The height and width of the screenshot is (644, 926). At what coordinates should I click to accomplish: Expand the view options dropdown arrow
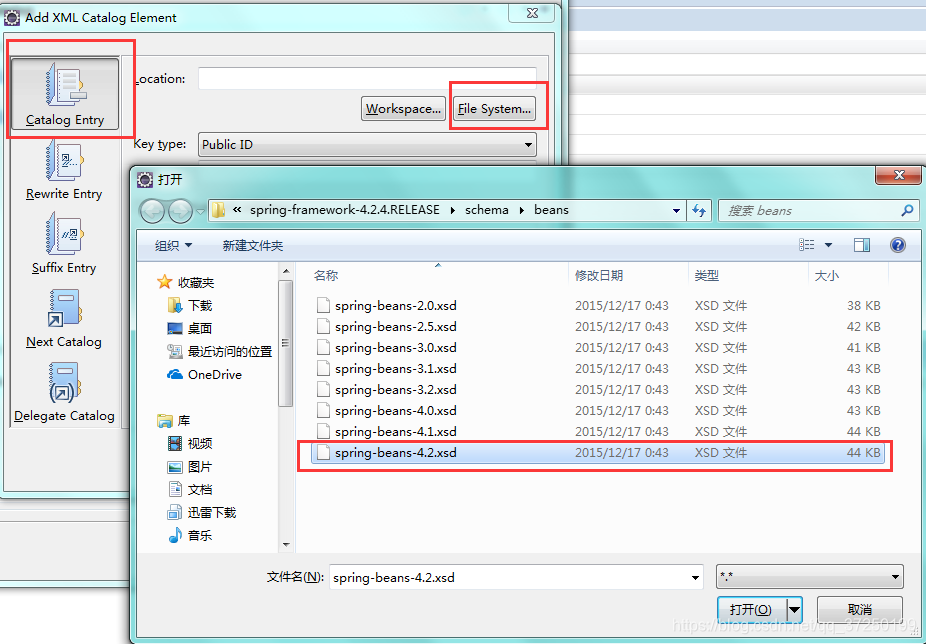point(828,245)
